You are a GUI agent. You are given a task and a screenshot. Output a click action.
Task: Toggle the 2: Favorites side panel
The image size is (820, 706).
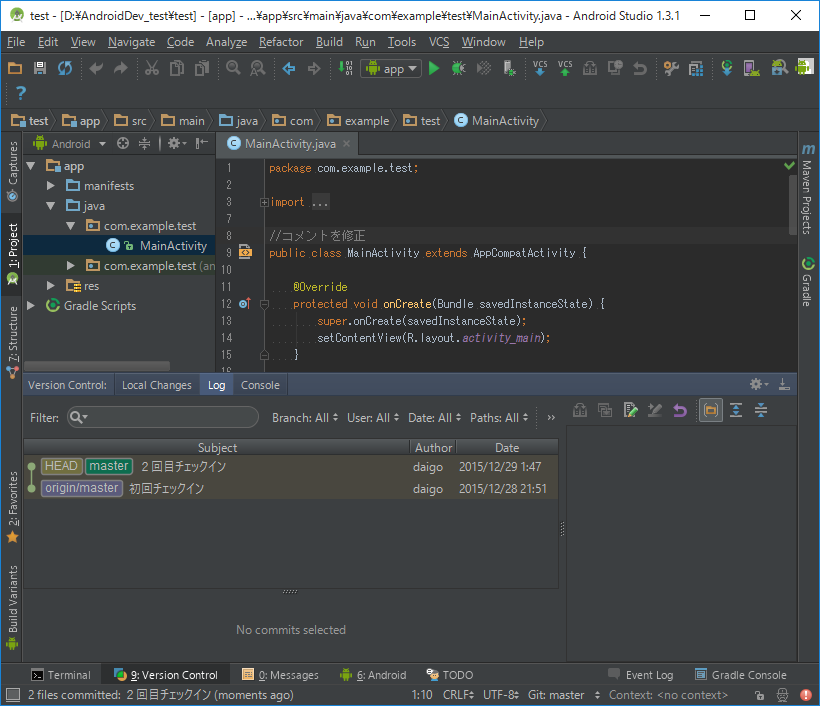point(13,507)
